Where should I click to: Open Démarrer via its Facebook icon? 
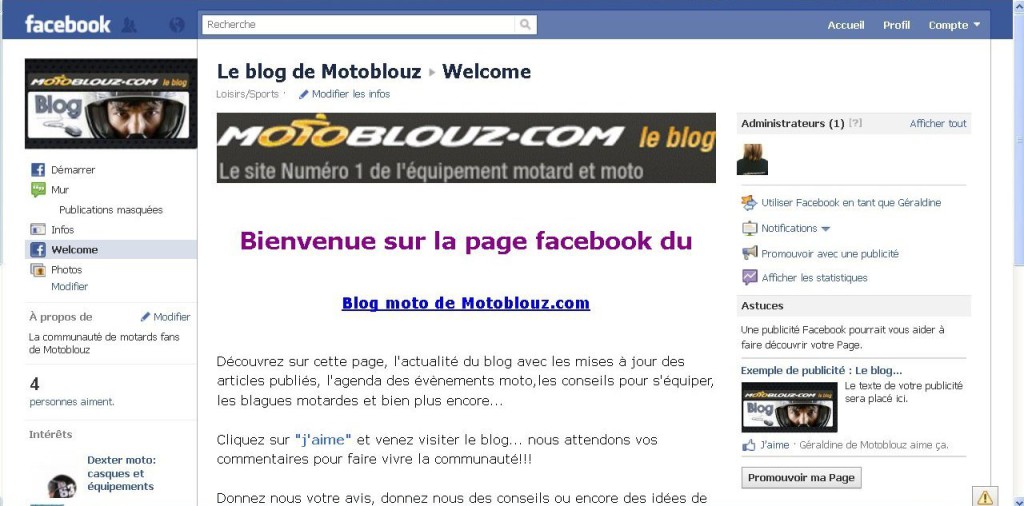click(38, 170)
